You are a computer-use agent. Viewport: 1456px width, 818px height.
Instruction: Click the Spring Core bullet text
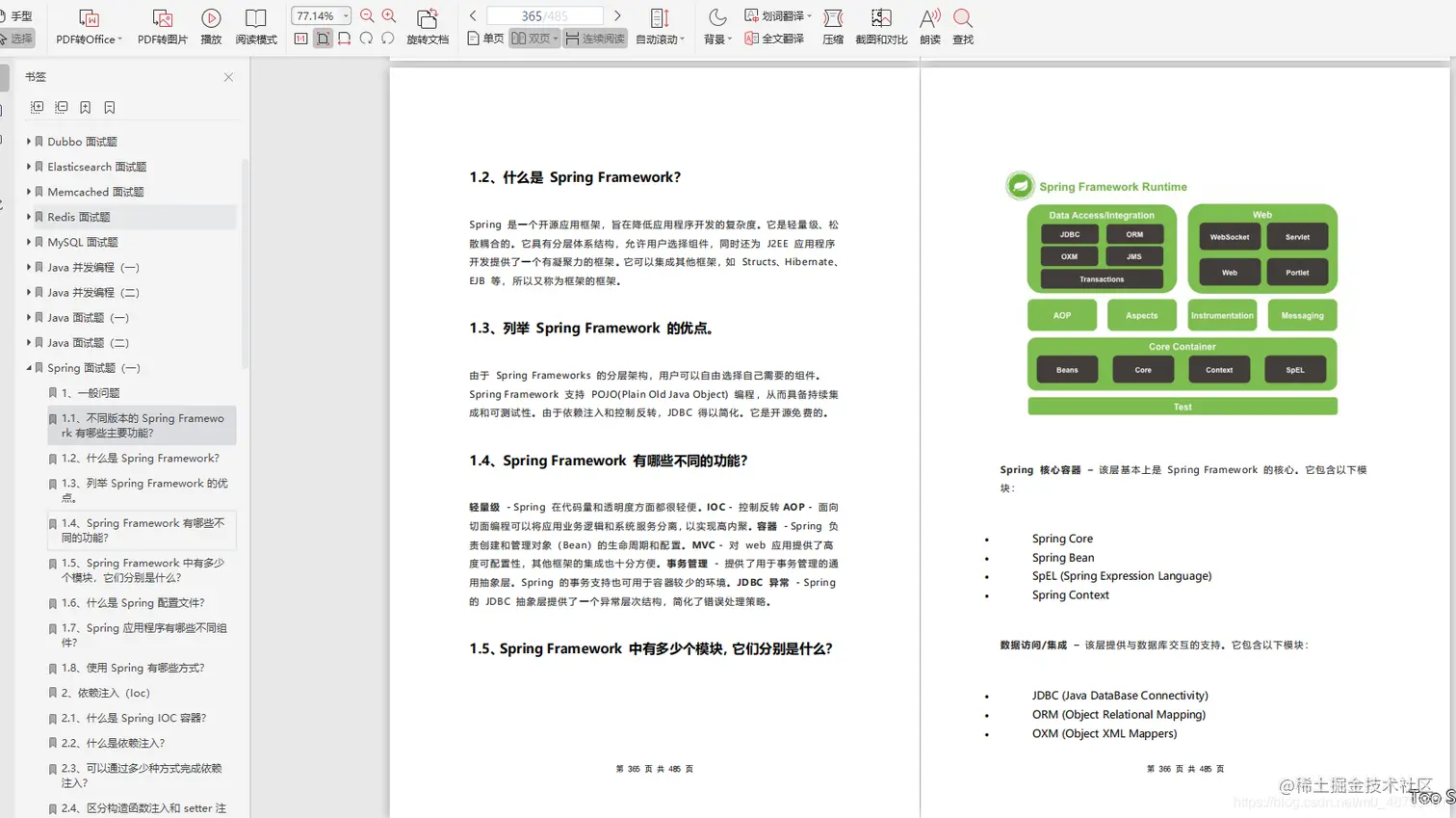coord(1062,539)
